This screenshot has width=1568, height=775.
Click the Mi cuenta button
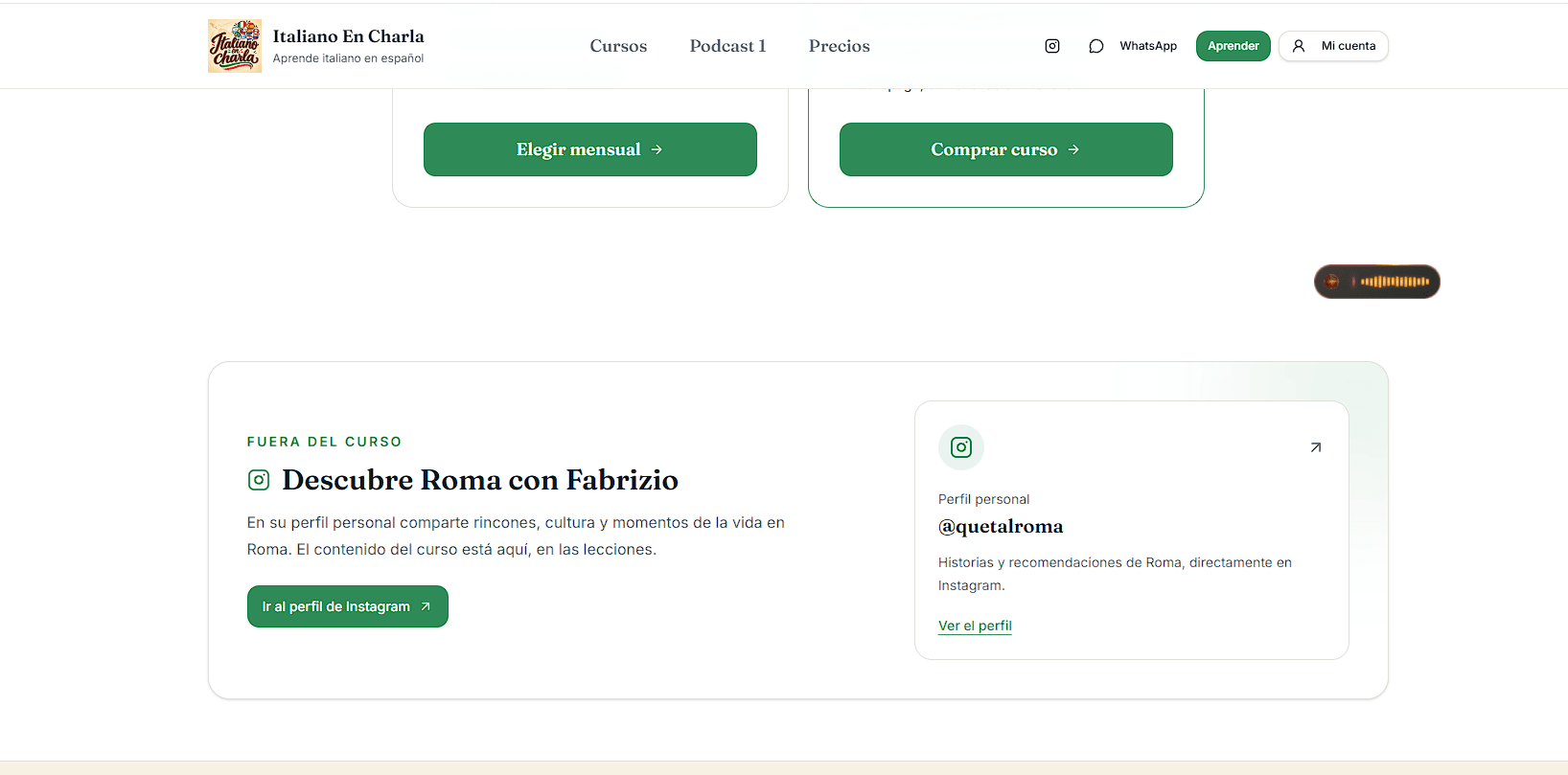click(x=1333, y=46)
